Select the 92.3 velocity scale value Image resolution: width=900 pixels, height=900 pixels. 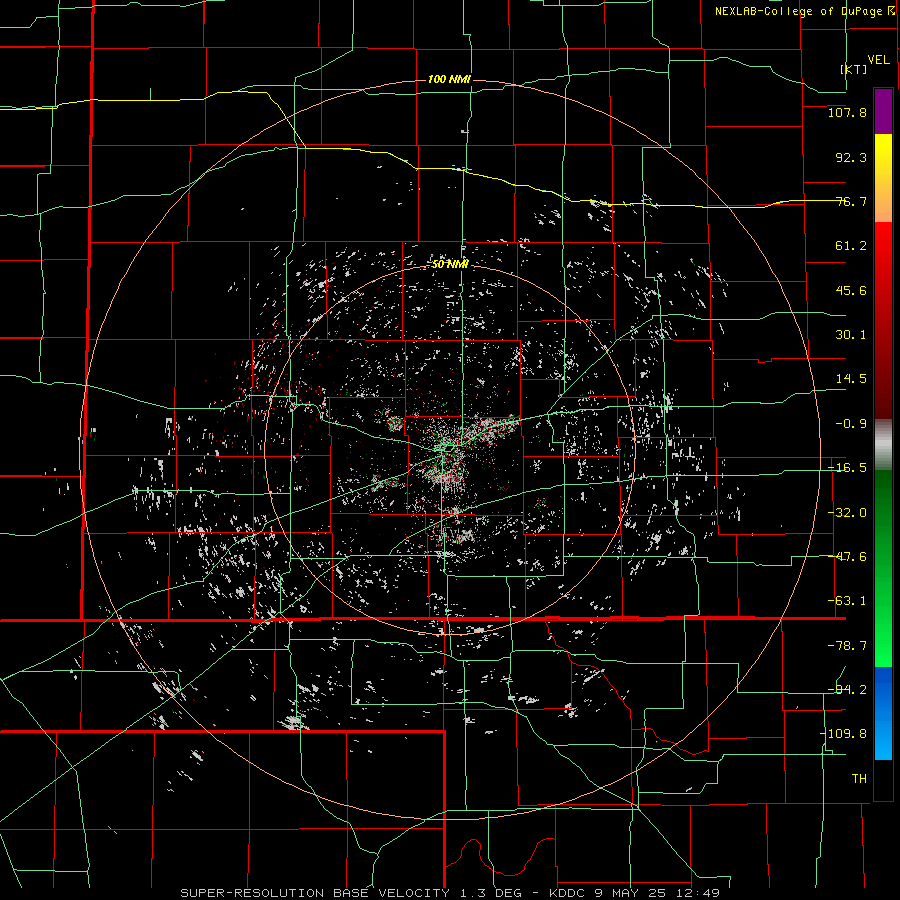(x=851, y=157)
